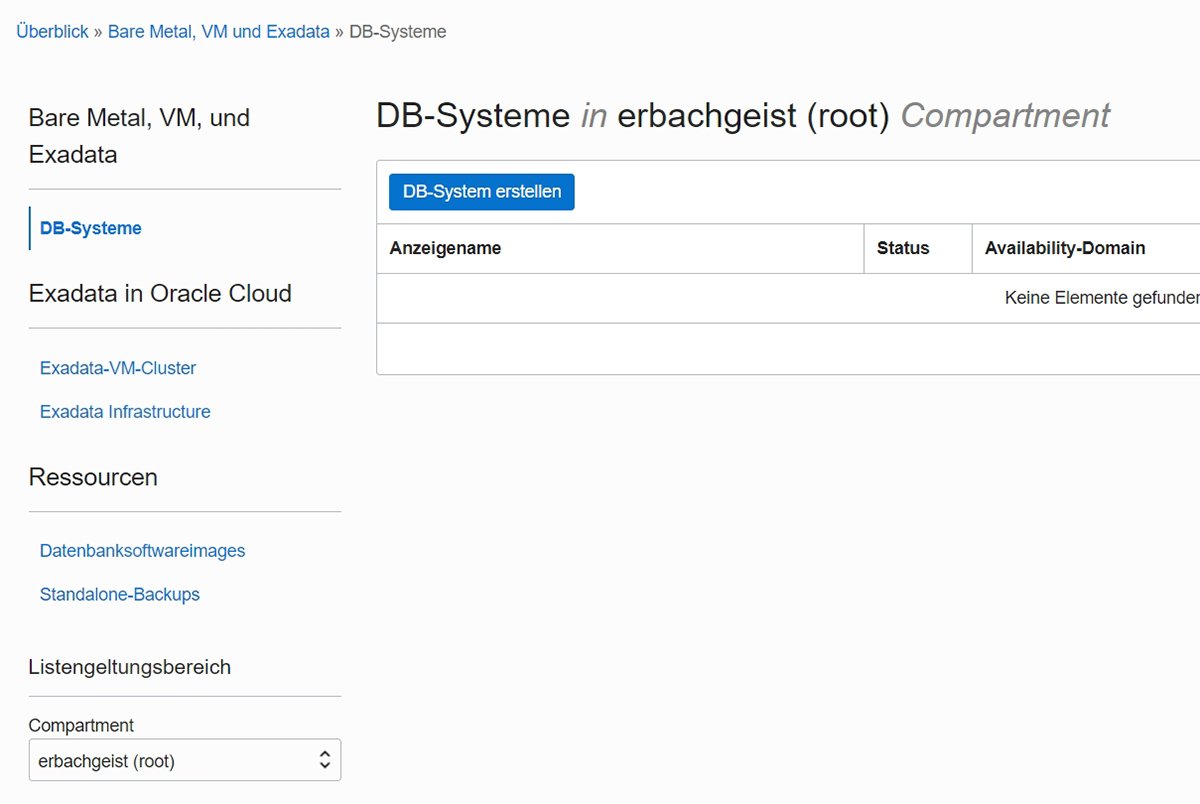The height and width of the screenshot is (804, 1200).
Task: Navigate to Überblick via the breadcrumb
Action: 51,31
